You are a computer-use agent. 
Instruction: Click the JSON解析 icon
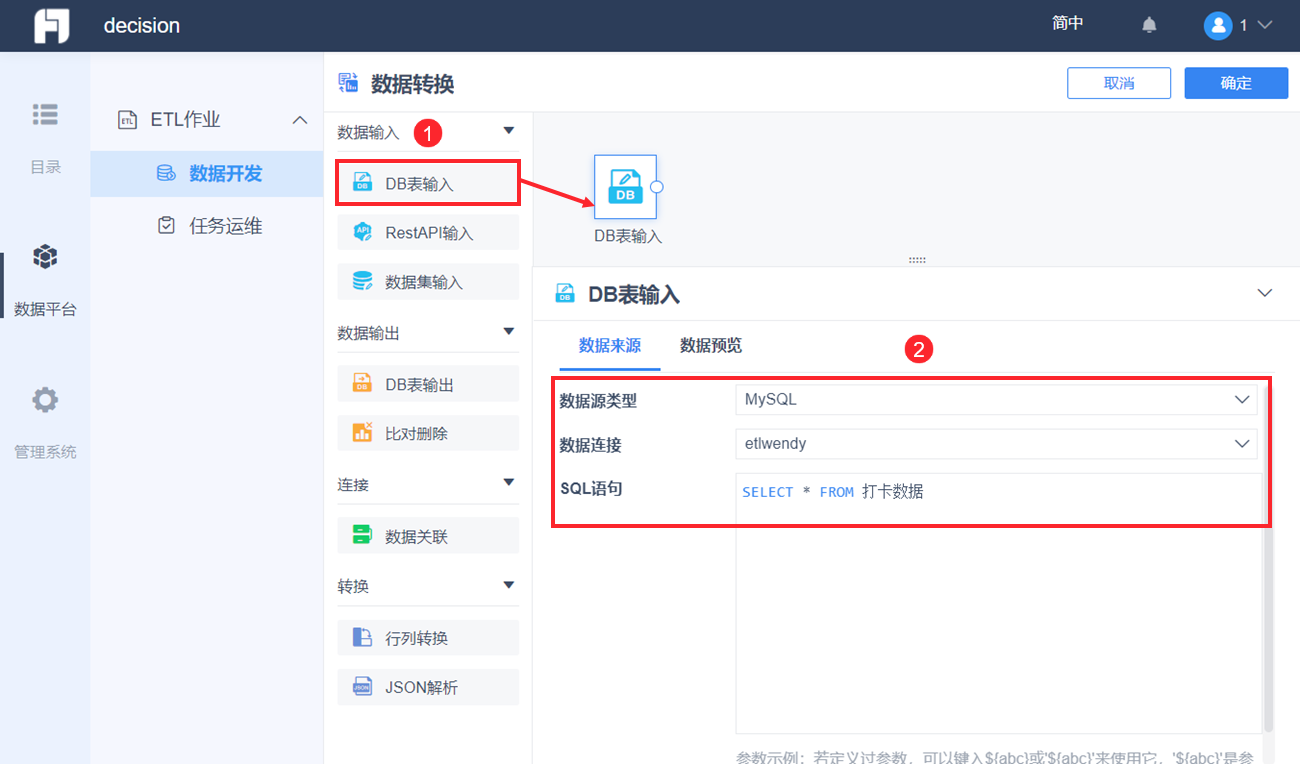[x=363, y=687]
